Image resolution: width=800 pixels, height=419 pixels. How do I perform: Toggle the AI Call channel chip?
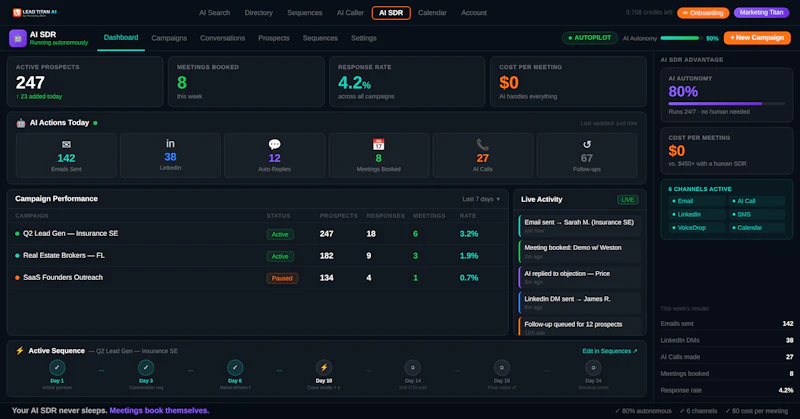pos(757,201)
